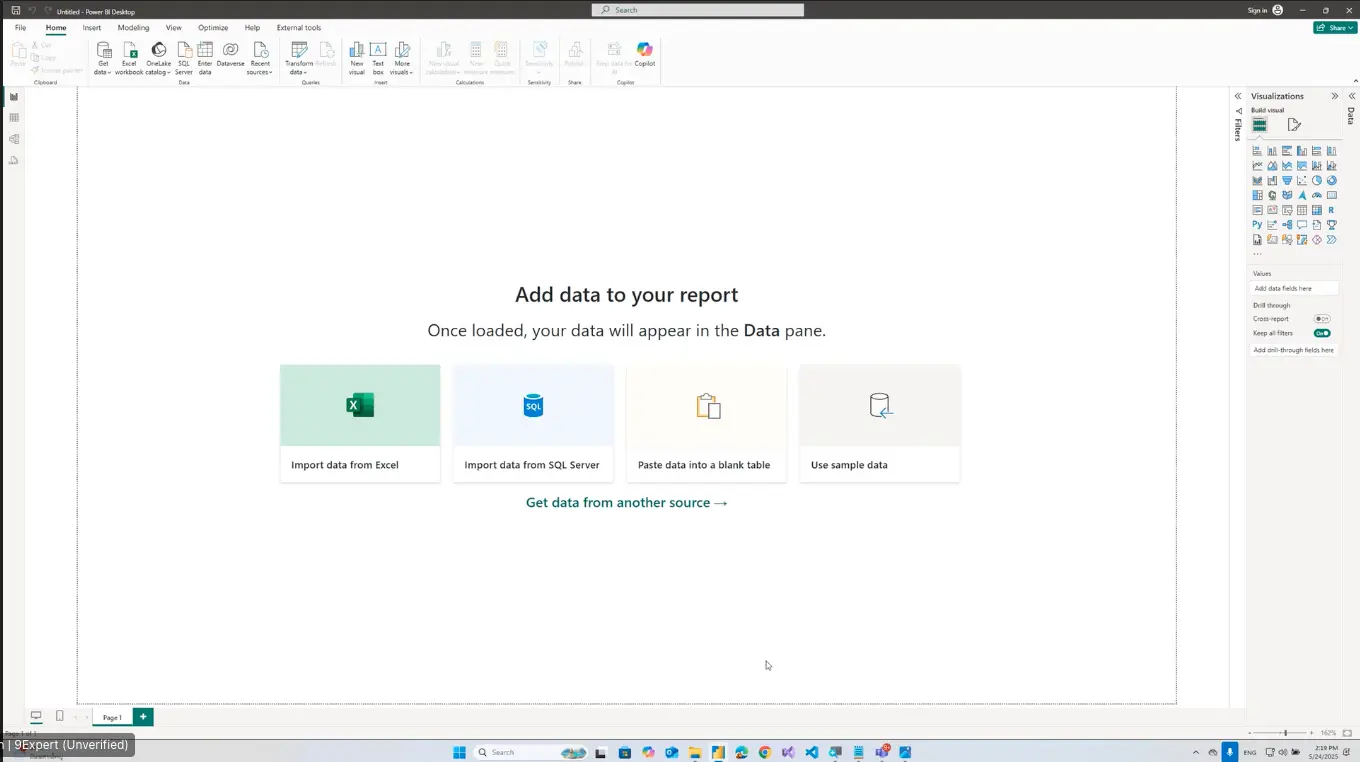Click Import data from SQL Server card

533,423
